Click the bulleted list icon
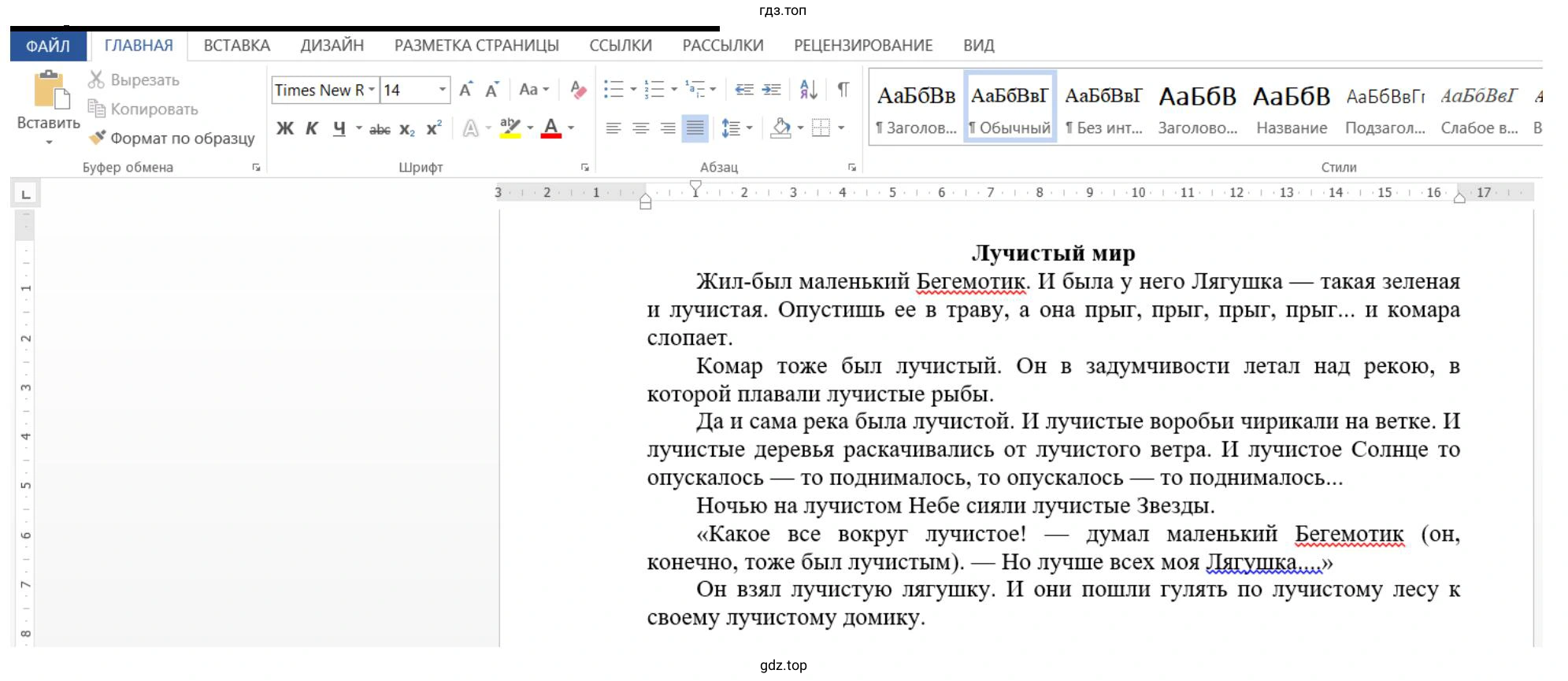This screenshot has height=681, width=1568. click(x=614, y=89)
